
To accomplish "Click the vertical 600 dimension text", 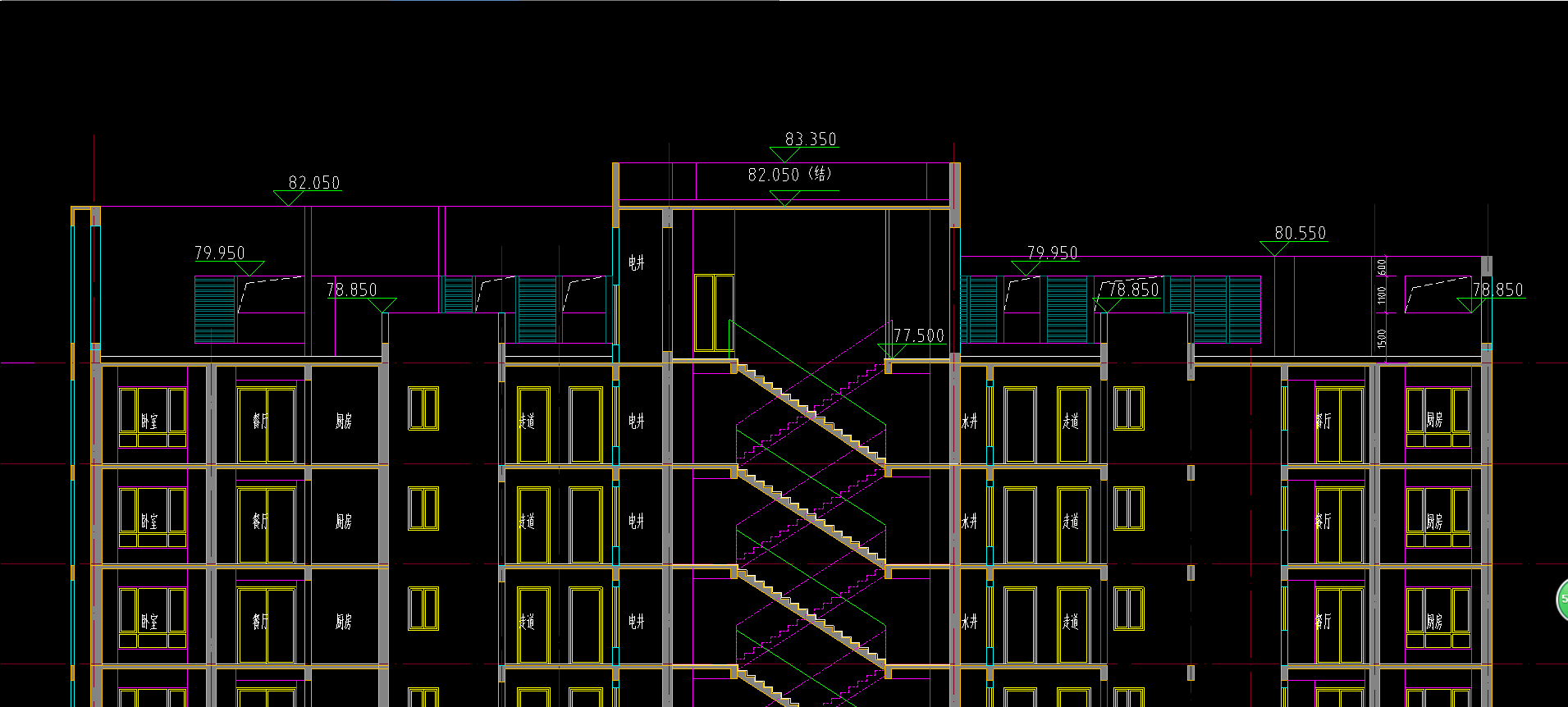I will 1383,267.
